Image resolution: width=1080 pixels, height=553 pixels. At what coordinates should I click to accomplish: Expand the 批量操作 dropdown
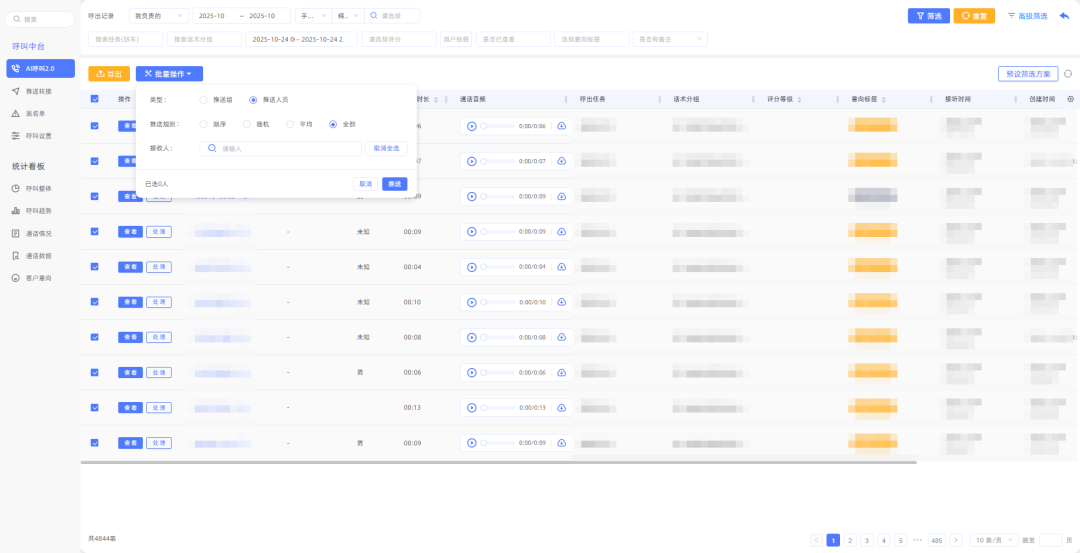coord(169,74)
